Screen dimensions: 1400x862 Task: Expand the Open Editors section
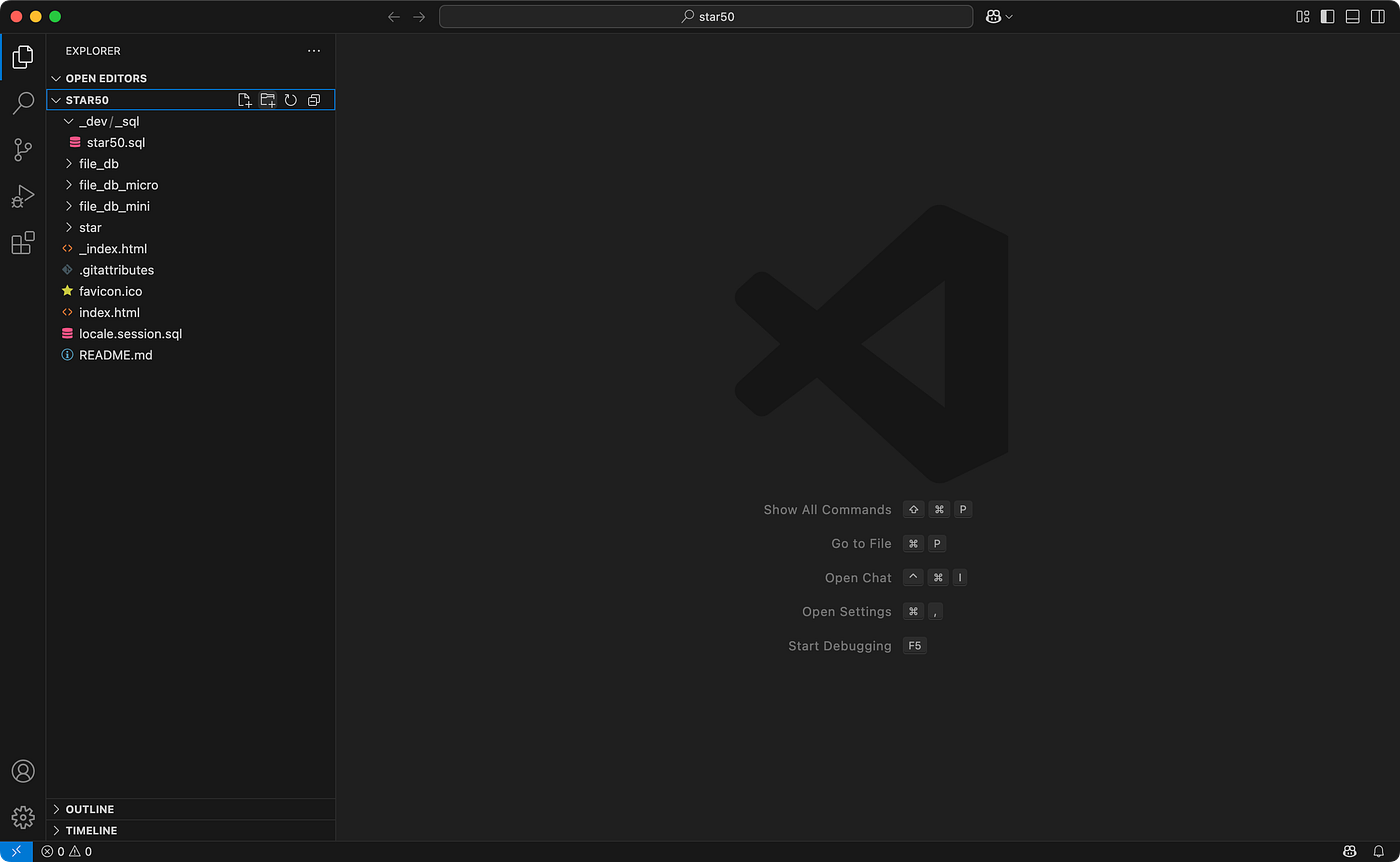[x=191, y=78]
